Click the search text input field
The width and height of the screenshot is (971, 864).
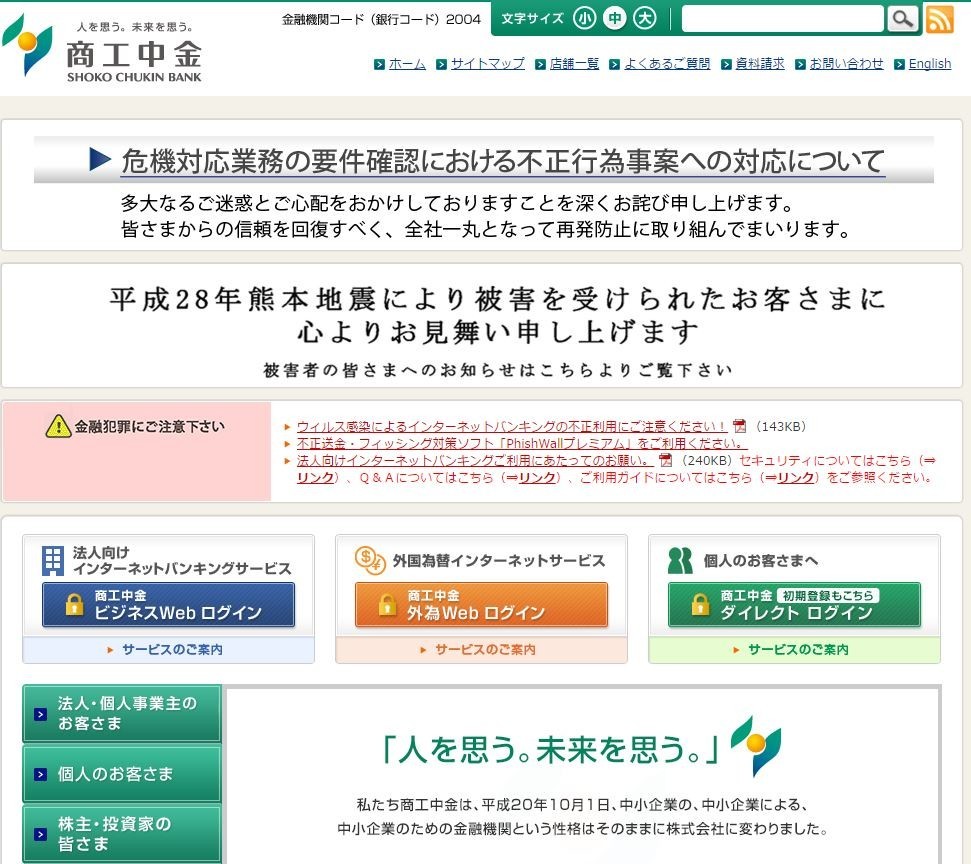click(782, 19)
